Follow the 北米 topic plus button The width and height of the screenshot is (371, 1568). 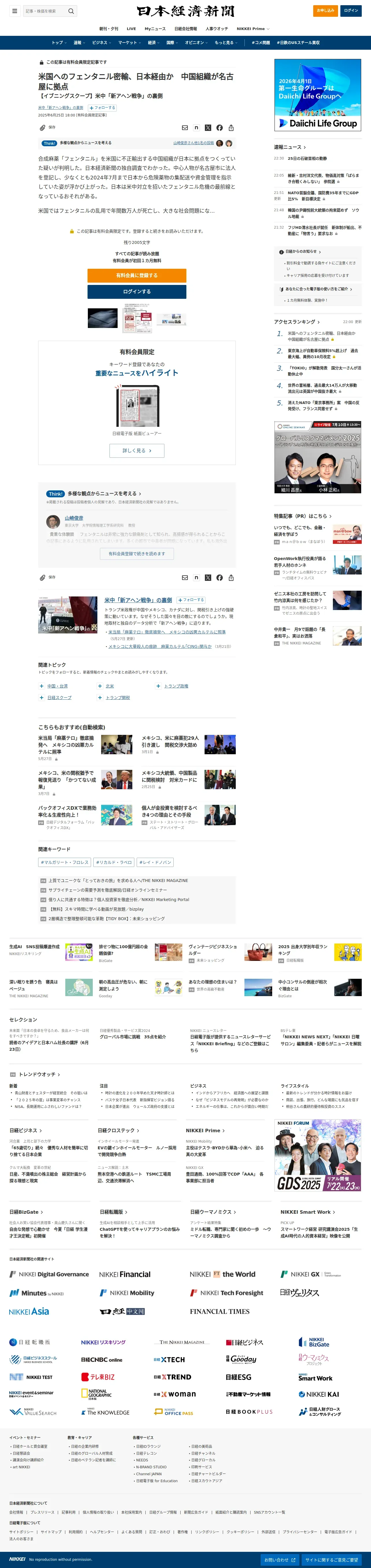tap(100, 686)
